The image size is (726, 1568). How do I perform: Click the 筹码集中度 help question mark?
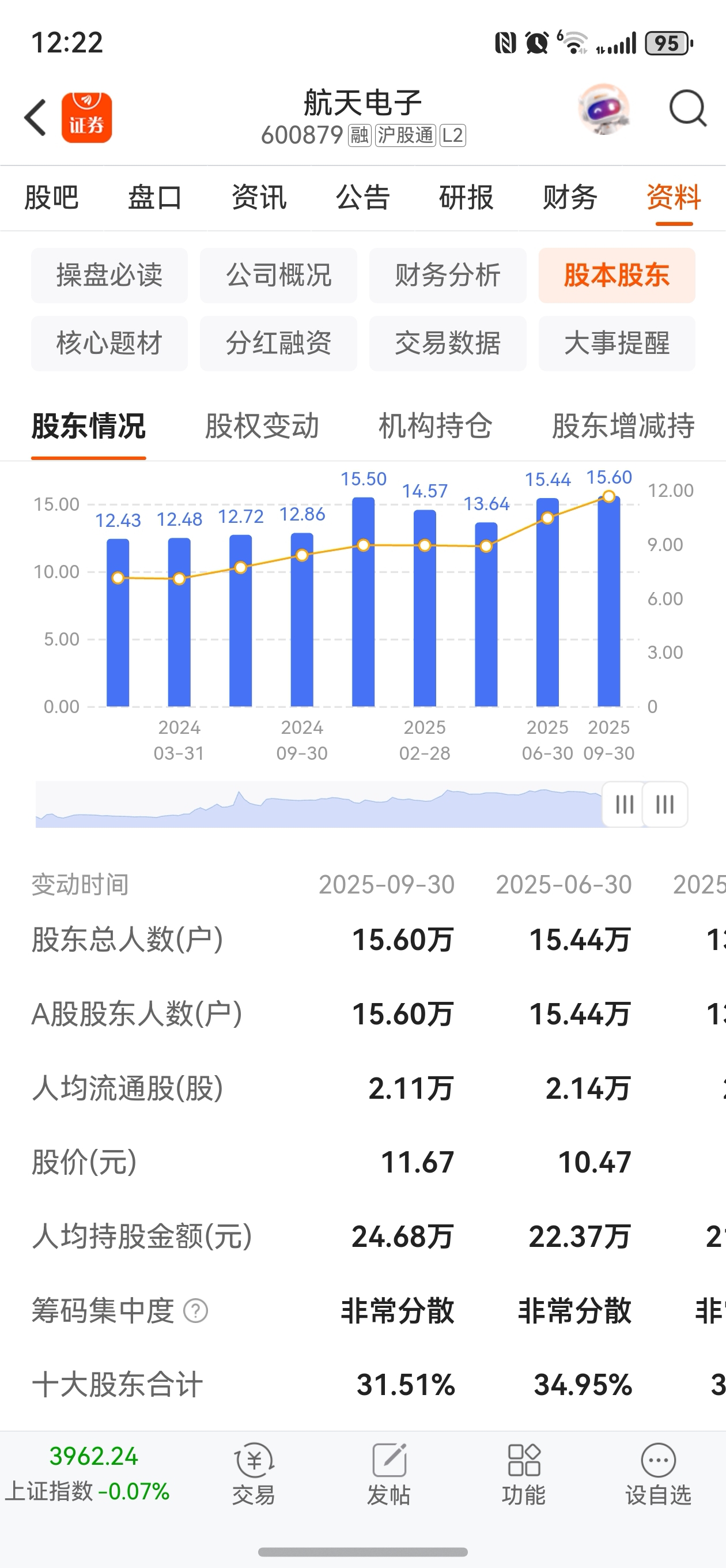click(x=196, y=1310)
